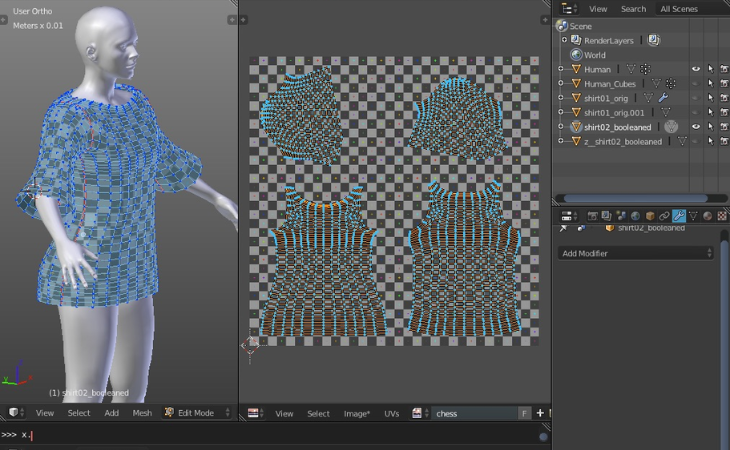
Task: Click the vertex groups icon beside Human
Action: (645, 69)
